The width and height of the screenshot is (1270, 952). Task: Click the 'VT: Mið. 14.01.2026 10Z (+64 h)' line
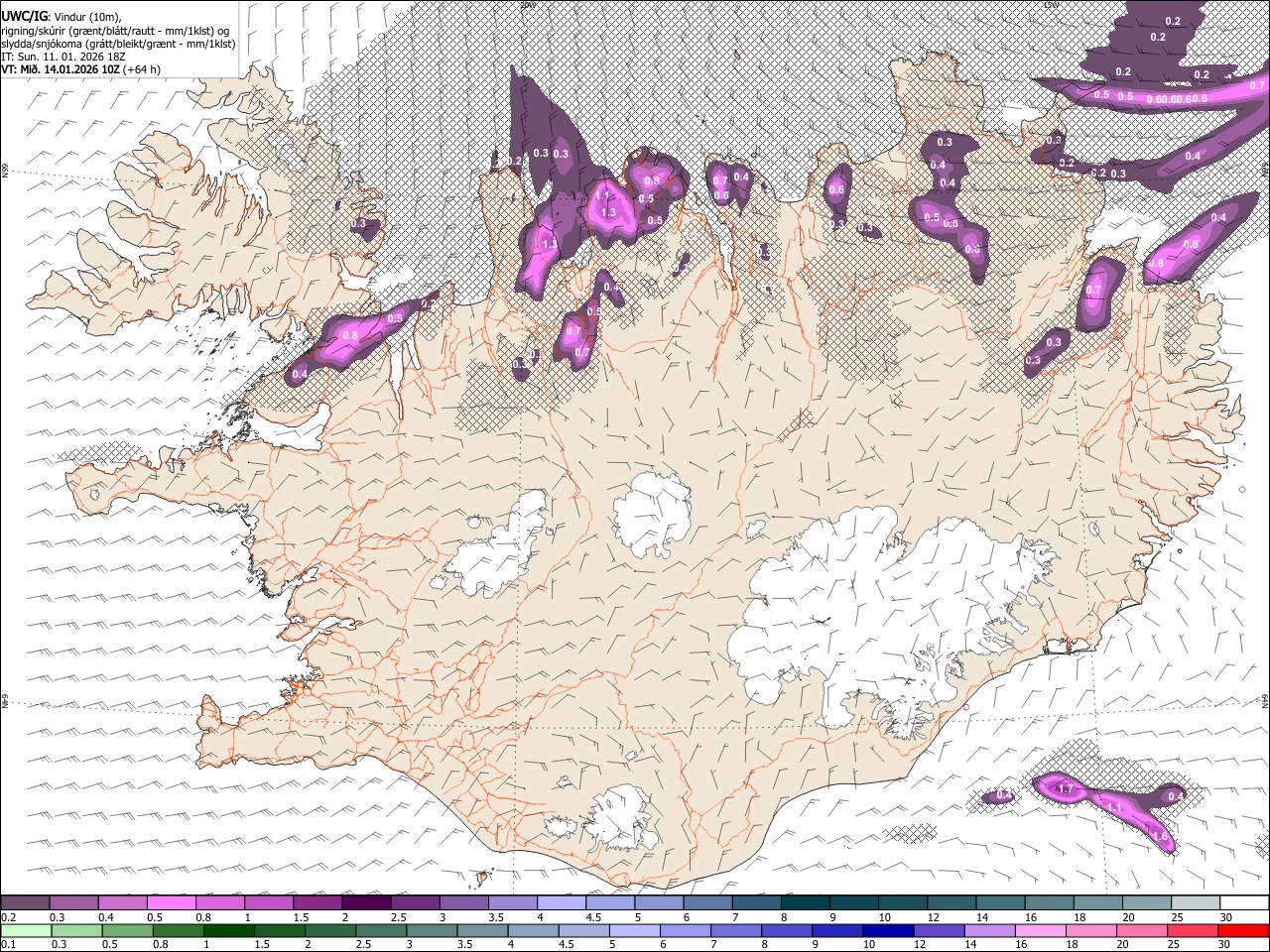(x=81, y=69)
